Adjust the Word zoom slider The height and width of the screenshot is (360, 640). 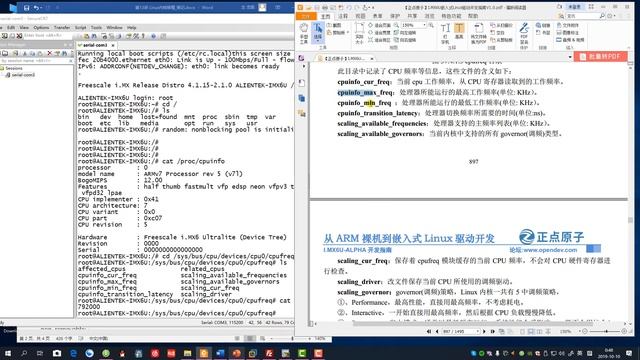point(292,338)
